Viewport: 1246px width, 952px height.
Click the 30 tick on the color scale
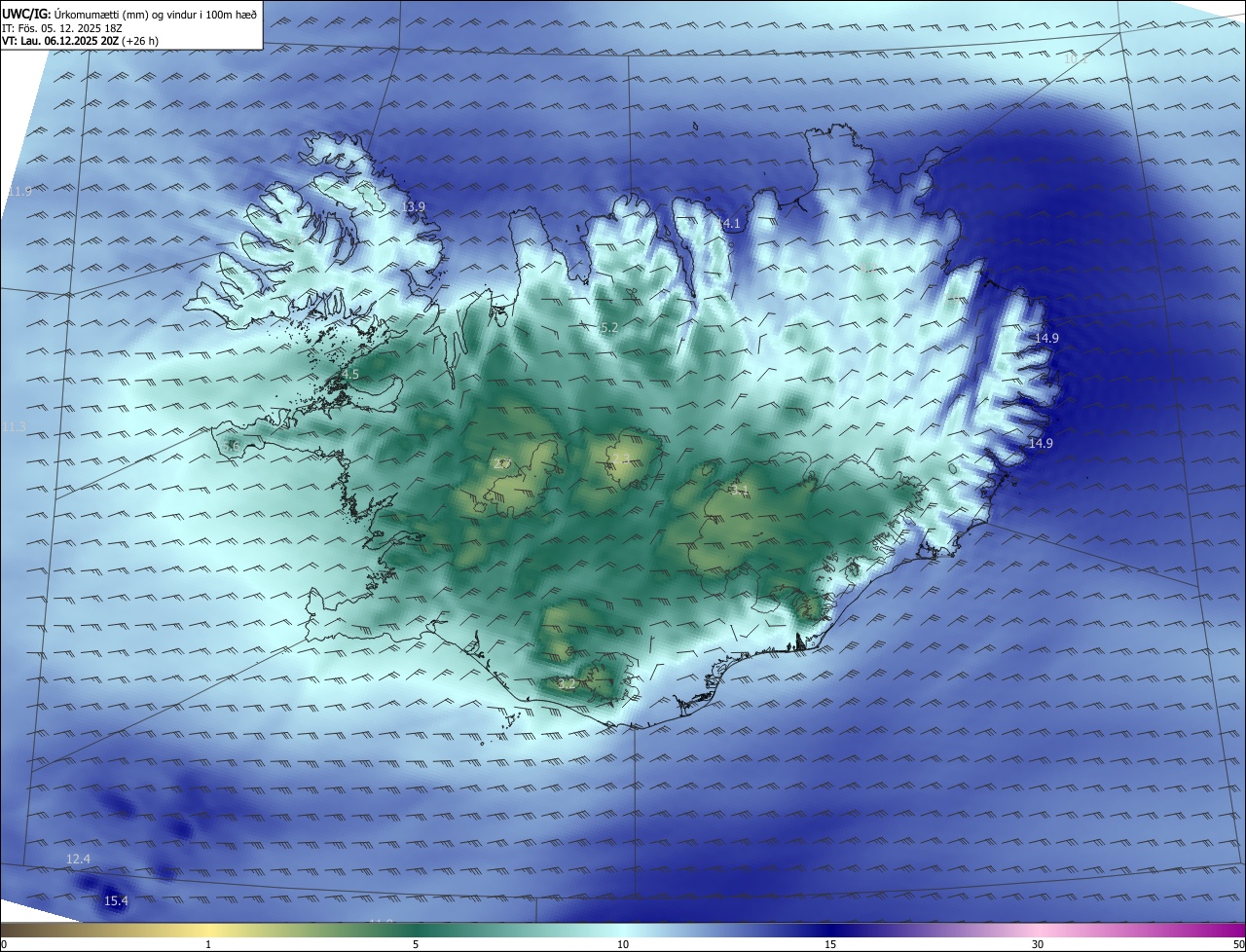[x=1038, y=944]
